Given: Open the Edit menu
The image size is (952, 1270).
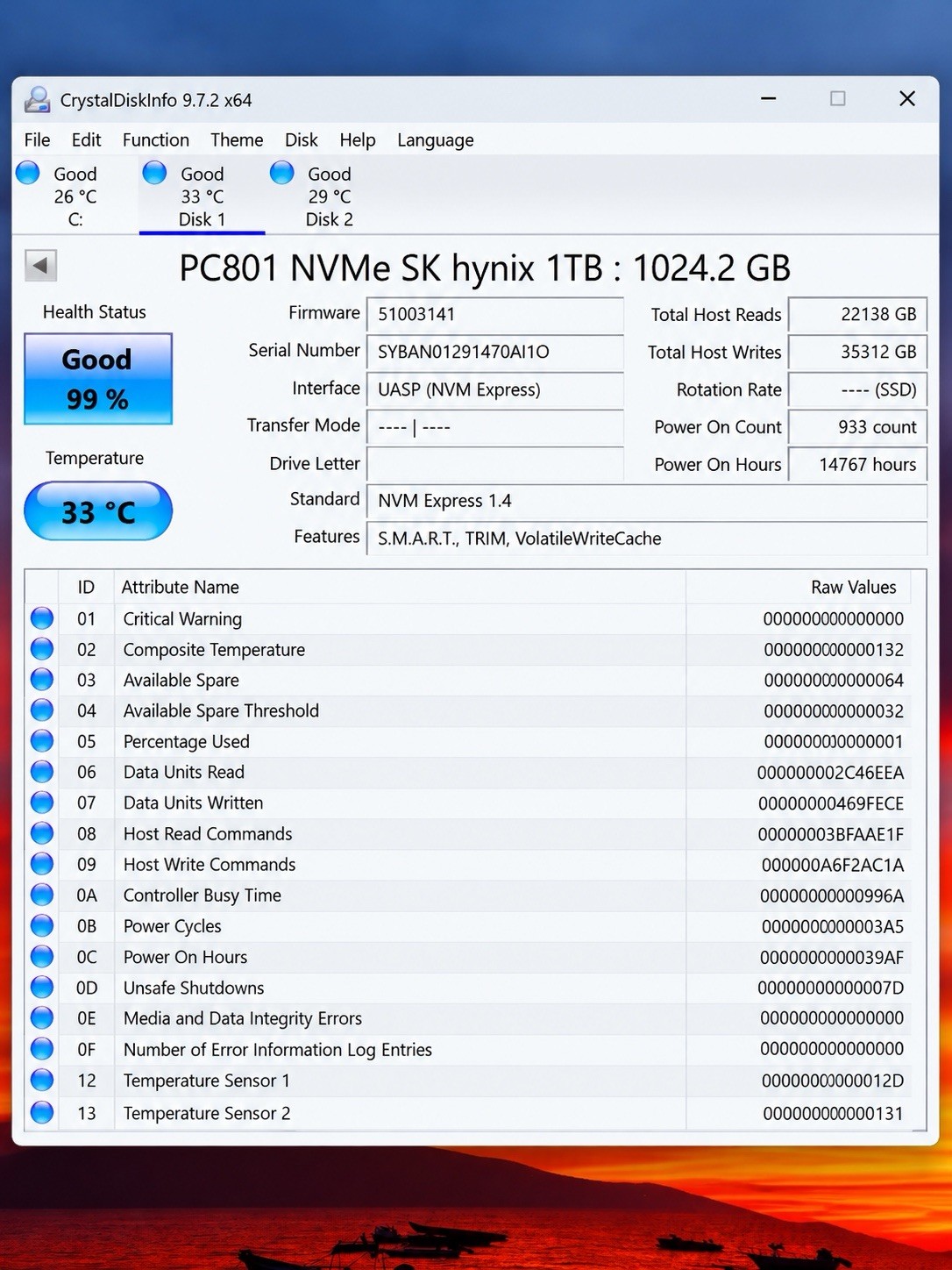Looking at the screenshot, I should [86, 140].
